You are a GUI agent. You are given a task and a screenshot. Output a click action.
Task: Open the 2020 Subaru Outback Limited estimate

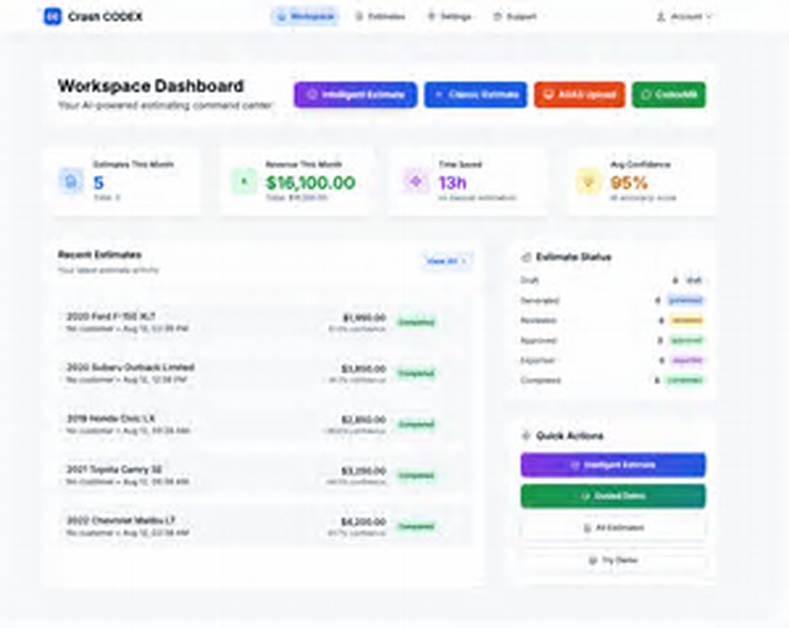pos(265,373)
